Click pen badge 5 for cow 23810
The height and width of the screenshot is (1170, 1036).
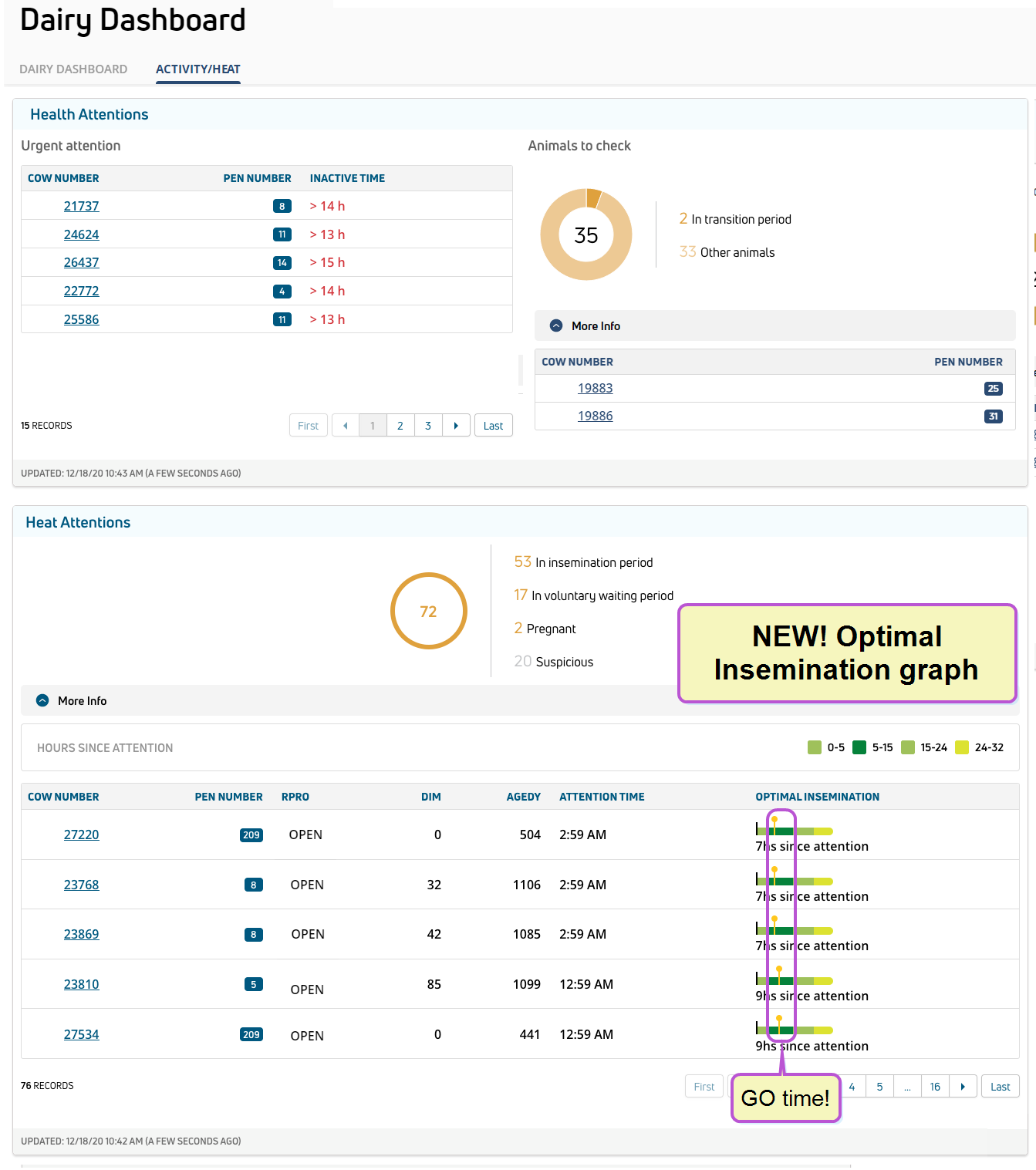pyautogui.click(x=254, y=984)
